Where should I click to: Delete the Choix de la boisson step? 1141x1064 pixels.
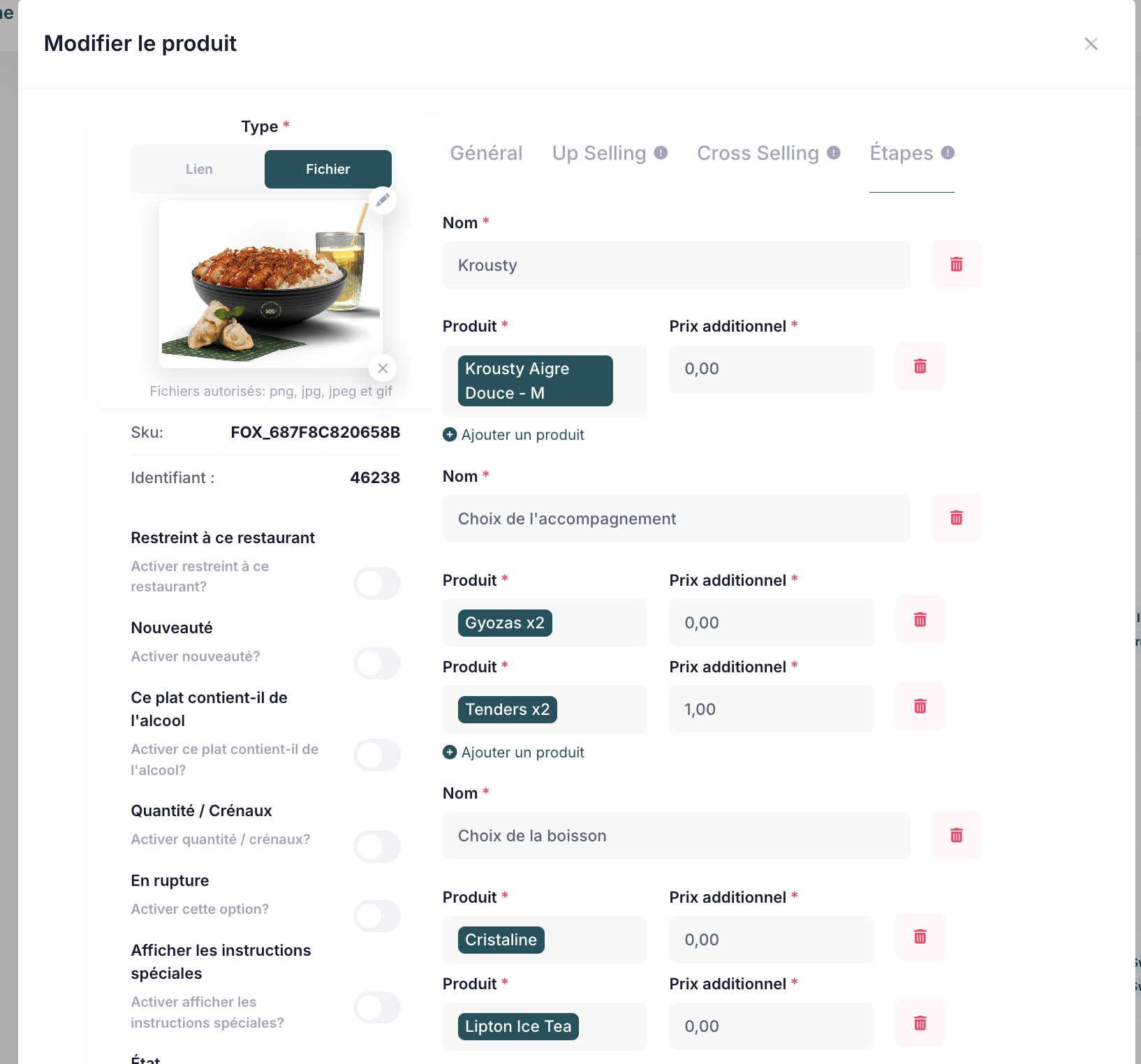pyautogui.click(x=956, y=836)
